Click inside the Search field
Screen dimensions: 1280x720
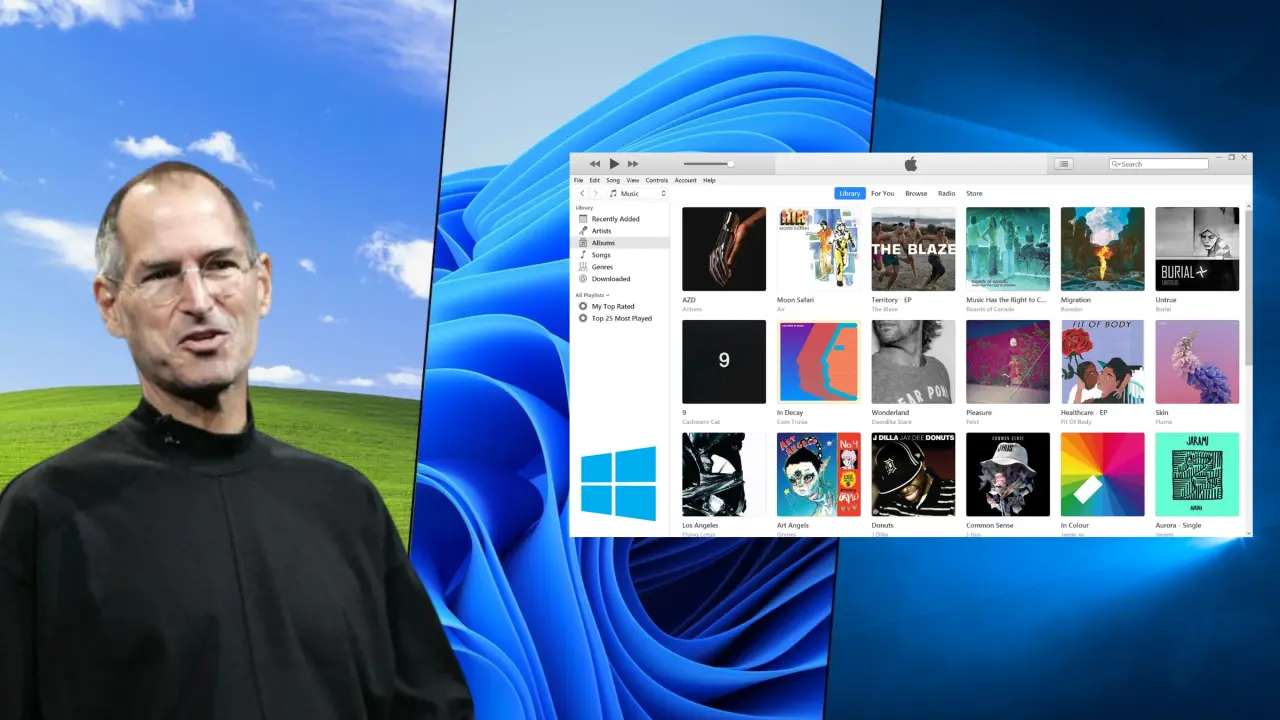point(1160,164)
